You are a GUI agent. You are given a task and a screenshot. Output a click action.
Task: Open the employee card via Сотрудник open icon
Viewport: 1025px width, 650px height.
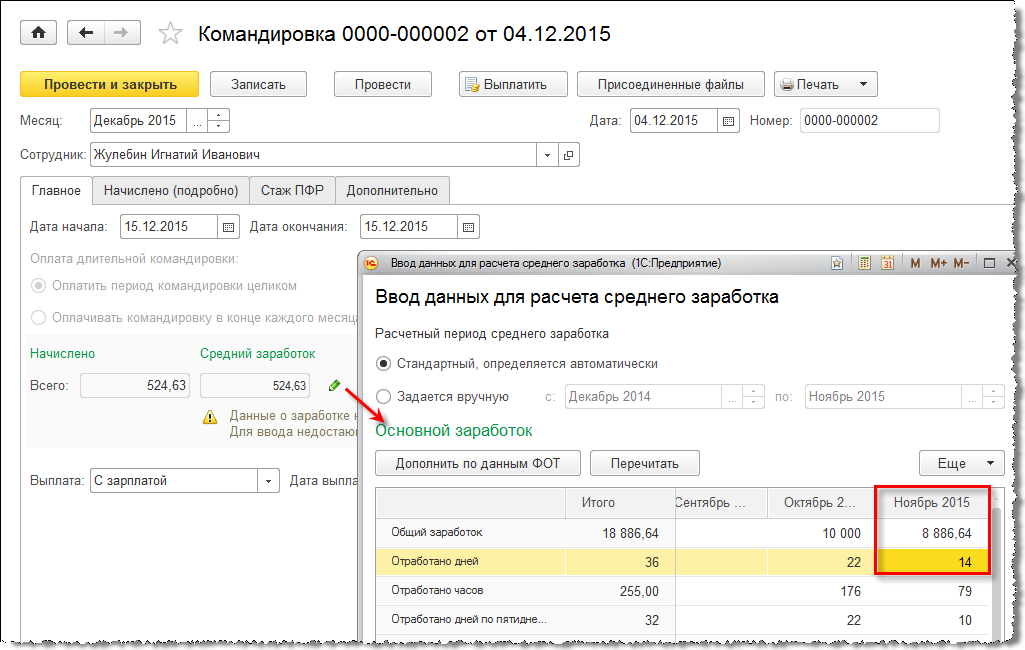[569, 156]
